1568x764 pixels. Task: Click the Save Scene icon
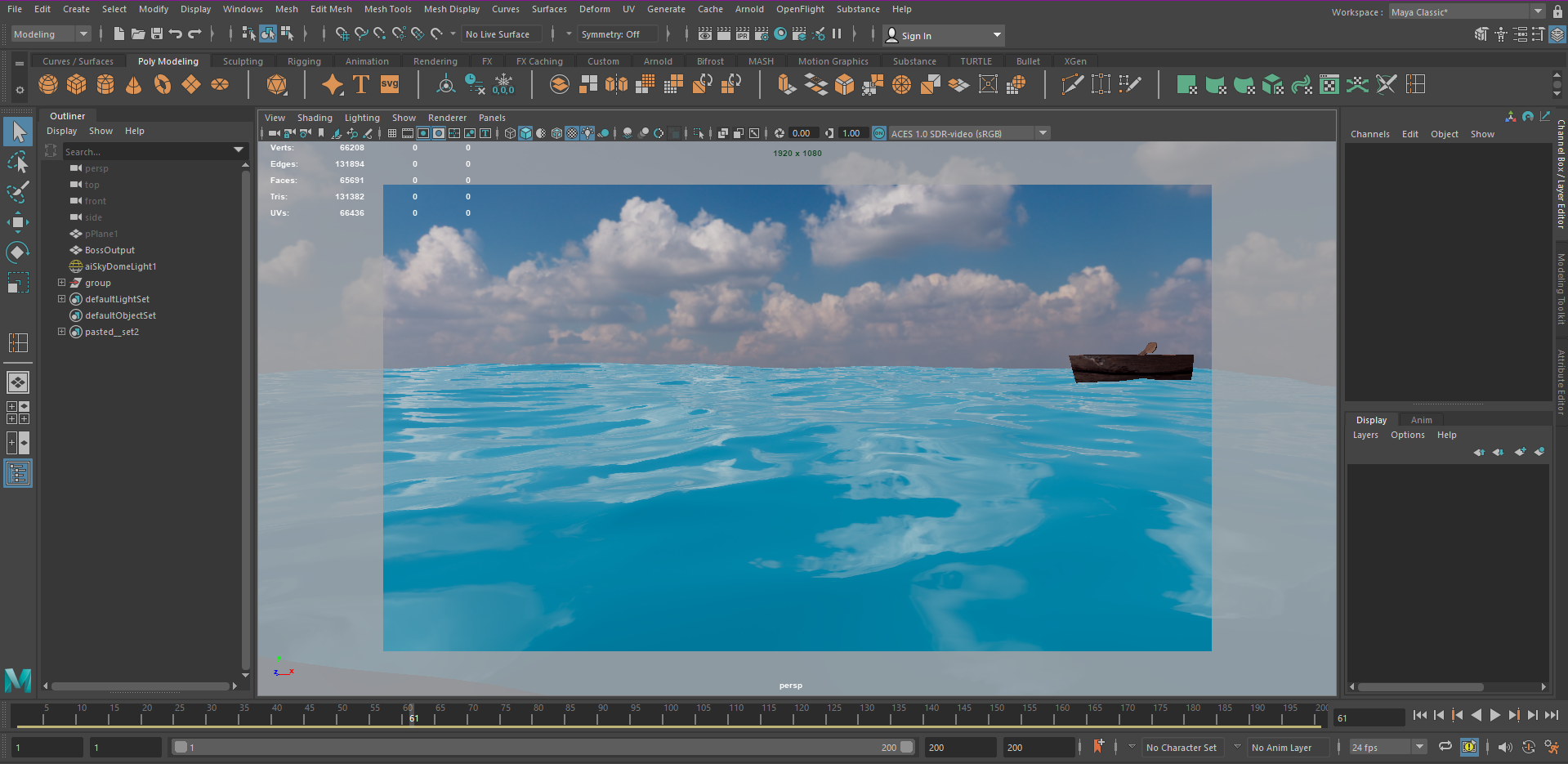pyautogui.click(x=157, y=34)
